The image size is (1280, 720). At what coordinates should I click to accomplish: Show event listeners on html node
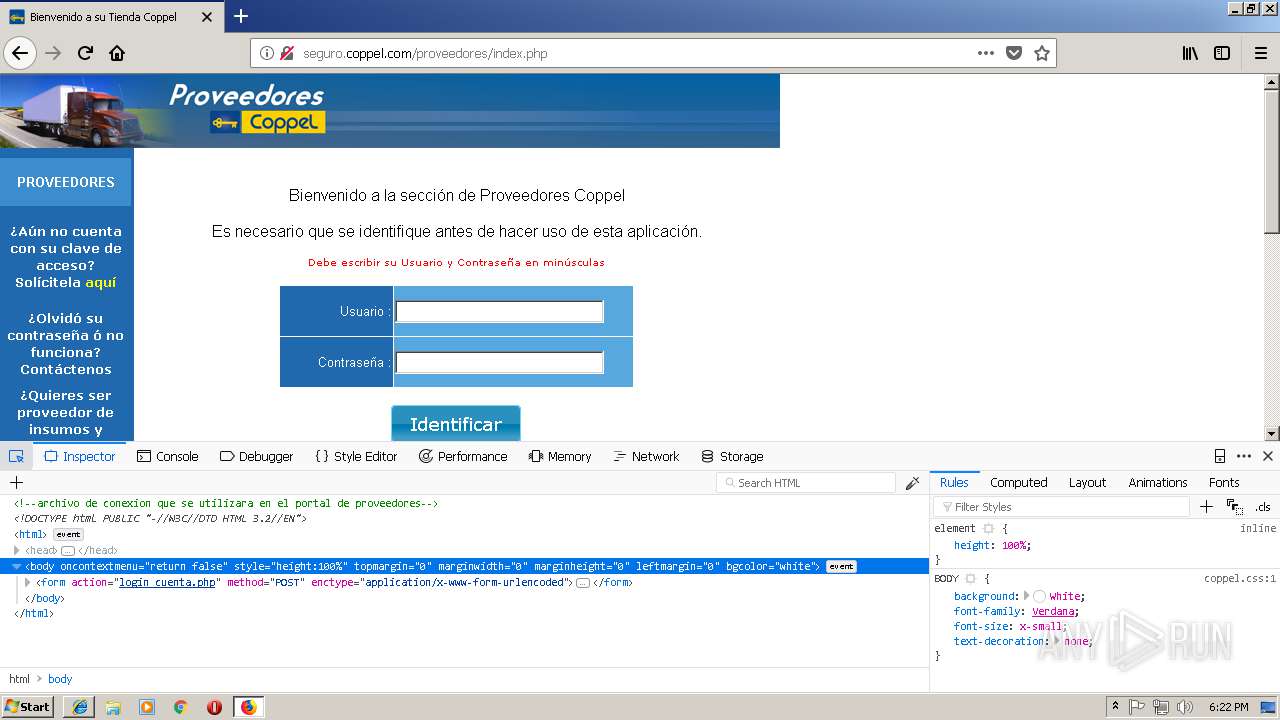[68, 535]
